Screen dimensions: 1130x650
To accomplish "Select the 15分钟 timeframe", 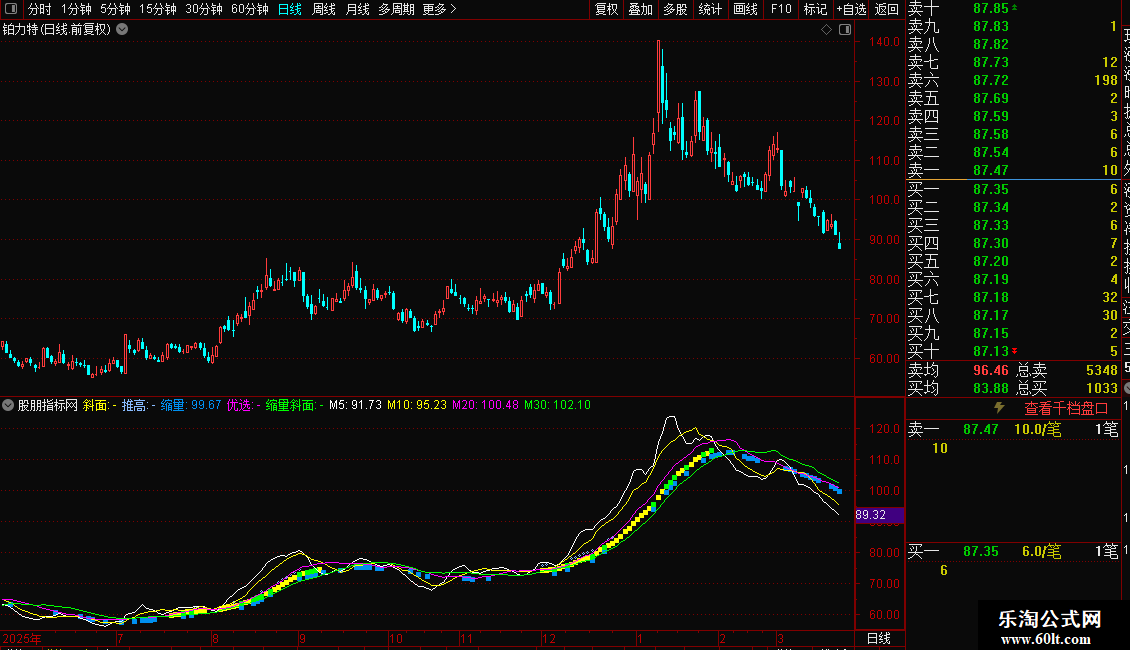I will tap(158, 9).
